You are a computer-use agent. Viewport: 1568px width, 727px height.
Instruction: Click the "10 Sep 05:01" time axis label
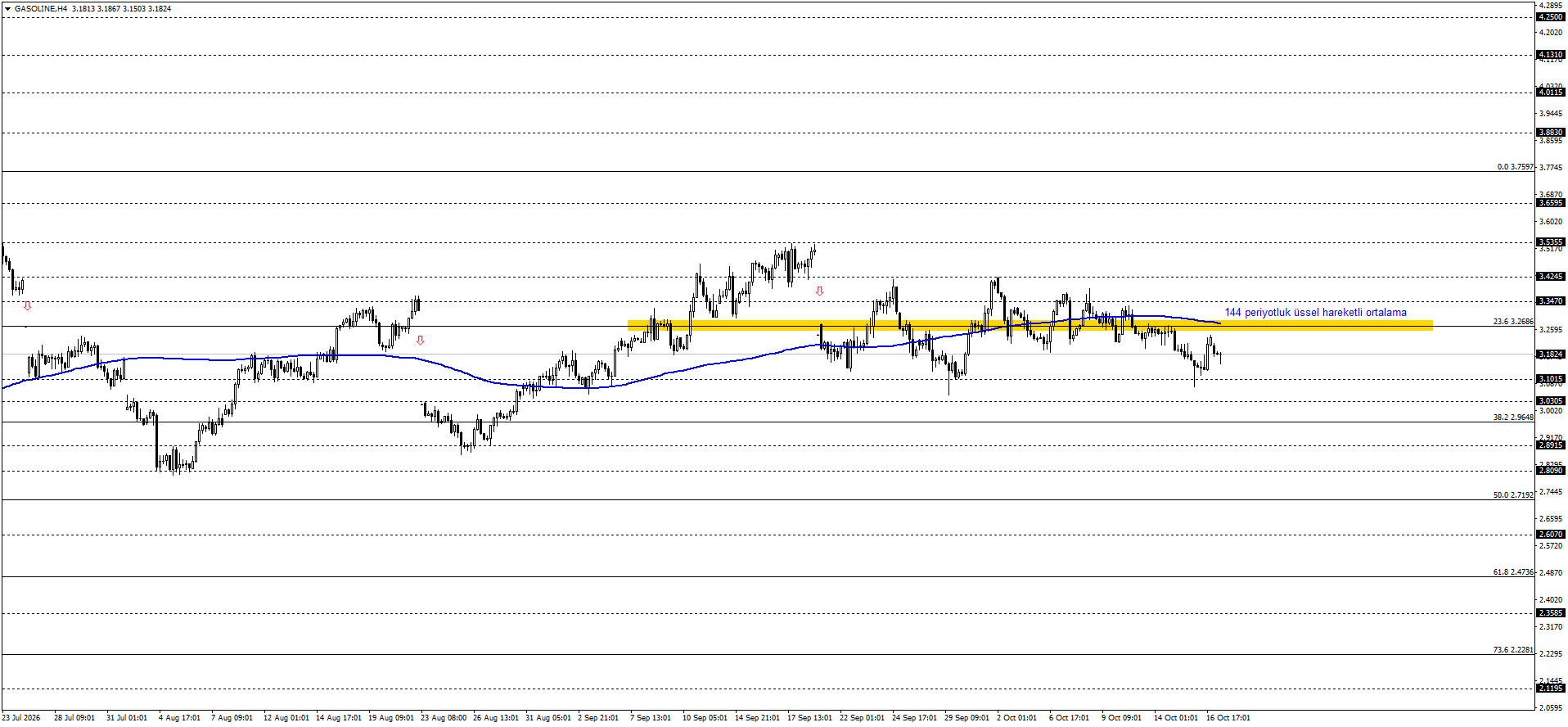pos(705,718)
